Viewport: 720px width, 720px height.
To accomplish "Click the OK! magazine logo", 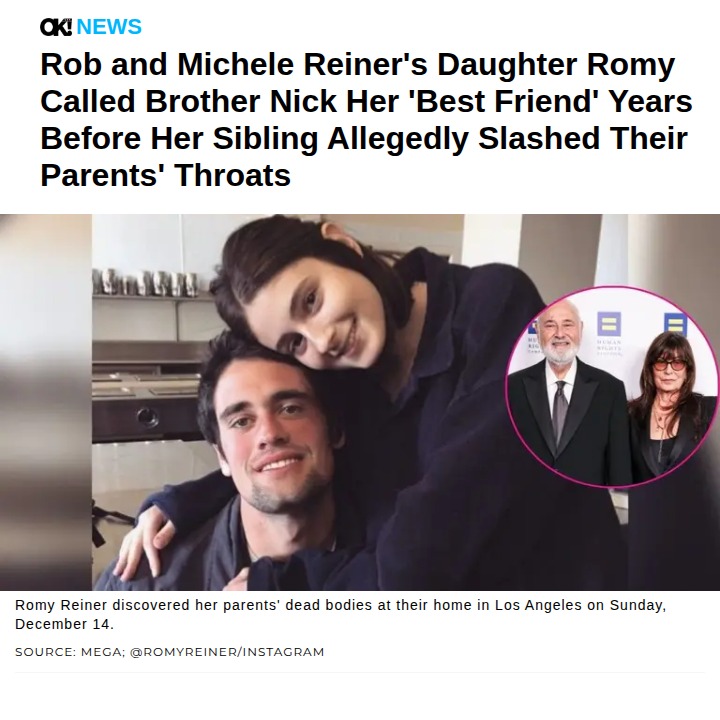I will click(x=56, y=27).
